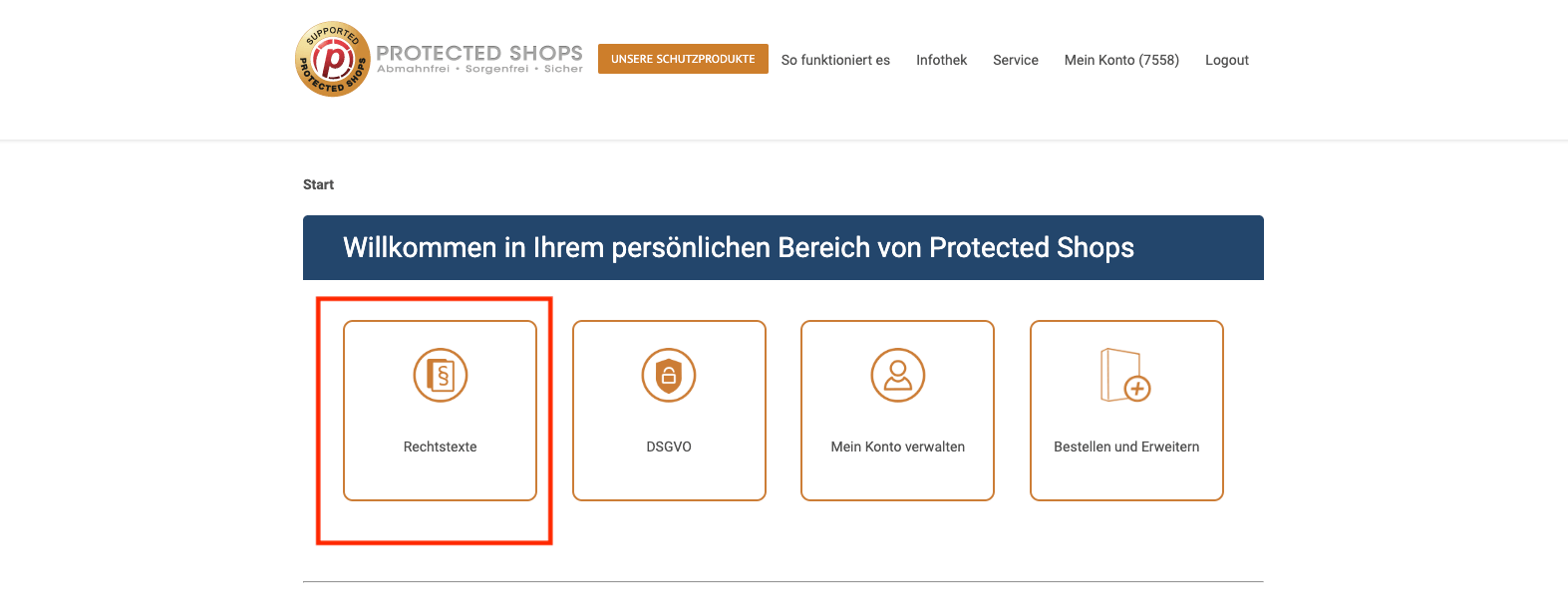Go to So funktioniert es in navigation
This screenshot has height=600, width=1568.
point(835,60)
